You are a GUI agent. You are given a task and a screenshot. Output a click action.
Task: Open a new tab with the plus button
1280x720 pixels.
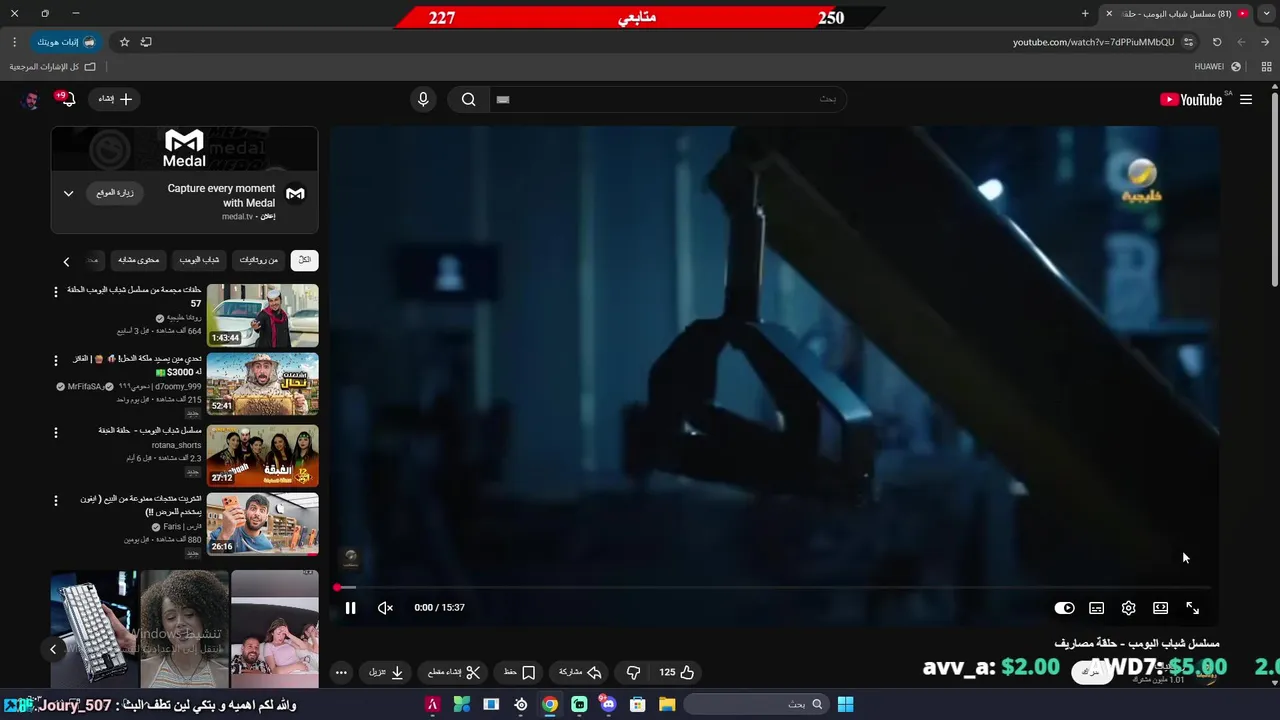pos(1085,14)
